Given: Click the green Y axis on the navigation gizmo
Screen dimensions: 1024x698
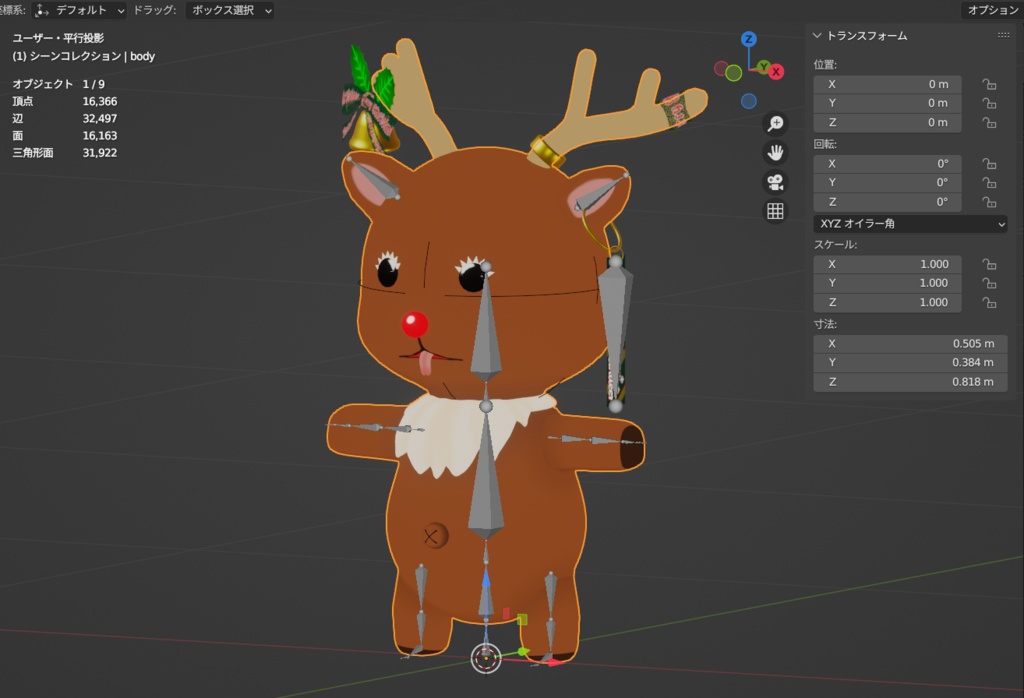Looking at the screenshot, I should (764, 66).
